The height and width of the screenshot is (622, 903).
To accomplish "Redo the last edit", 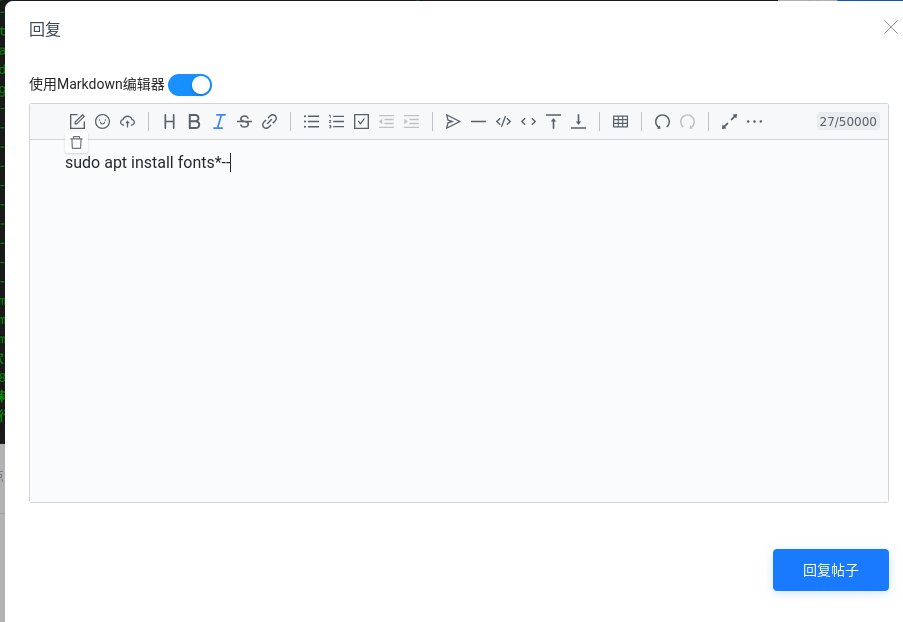I will coord(688,122).
